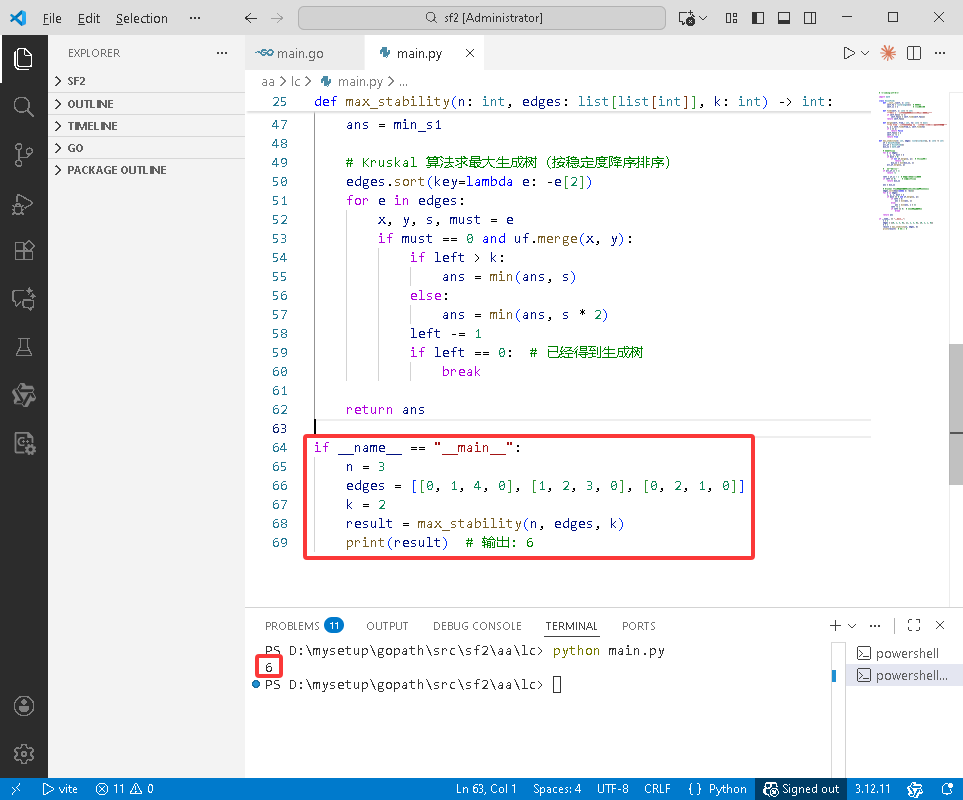Open the Manage settings gear
Image resolution: width=963 pixels, height=800 pixels.
[x=23, y=754]
